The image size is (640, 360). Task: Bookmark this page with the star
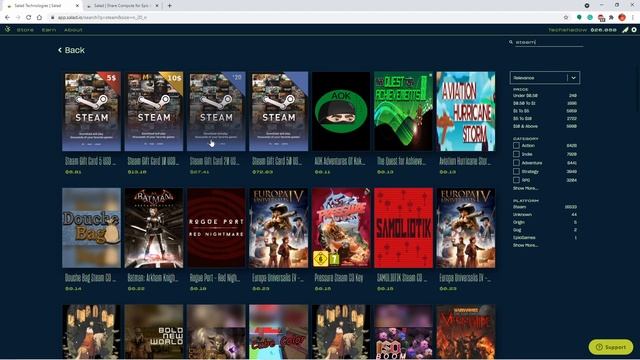tap(566, 18)
